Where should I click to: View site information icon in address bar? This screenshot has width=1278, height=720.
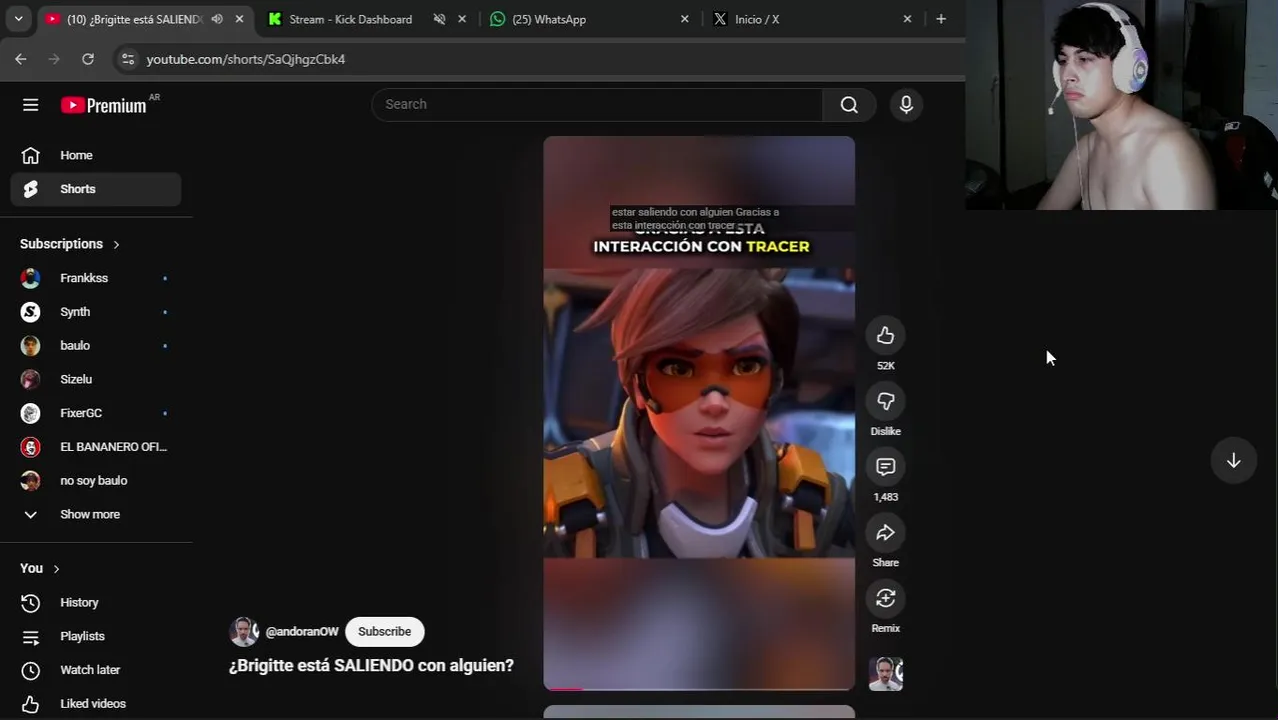point(127,59)
